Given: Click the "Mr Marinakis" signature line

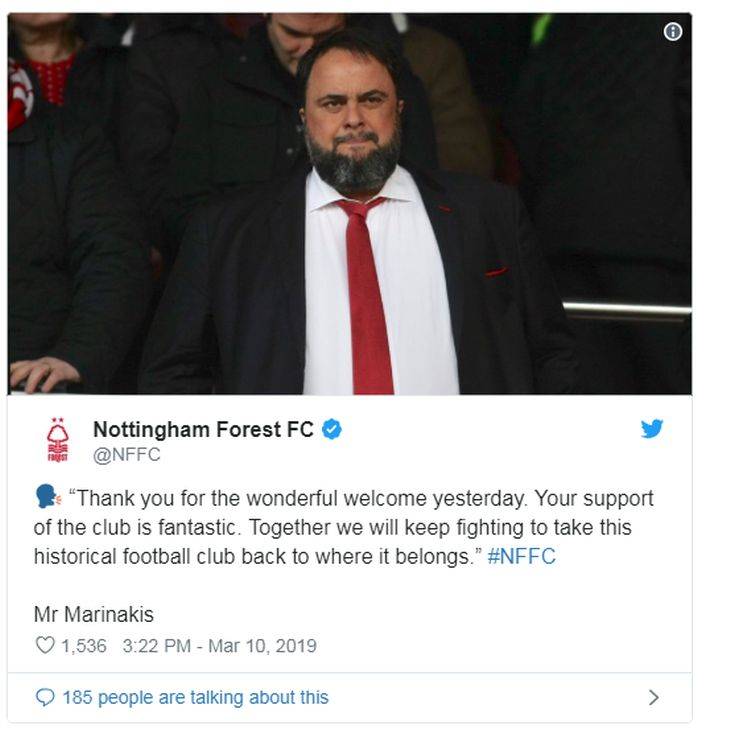Looking at the screenshot, I should click(94, 614).
